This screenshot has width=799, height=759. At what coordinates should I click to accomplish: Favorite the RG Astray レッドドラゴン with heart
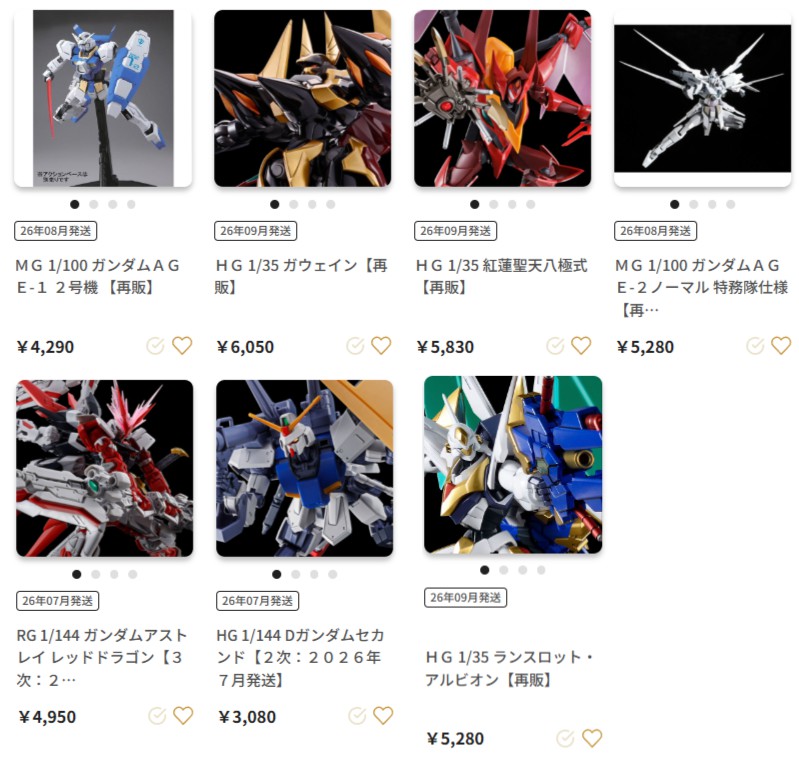click(x=183, y=716)
